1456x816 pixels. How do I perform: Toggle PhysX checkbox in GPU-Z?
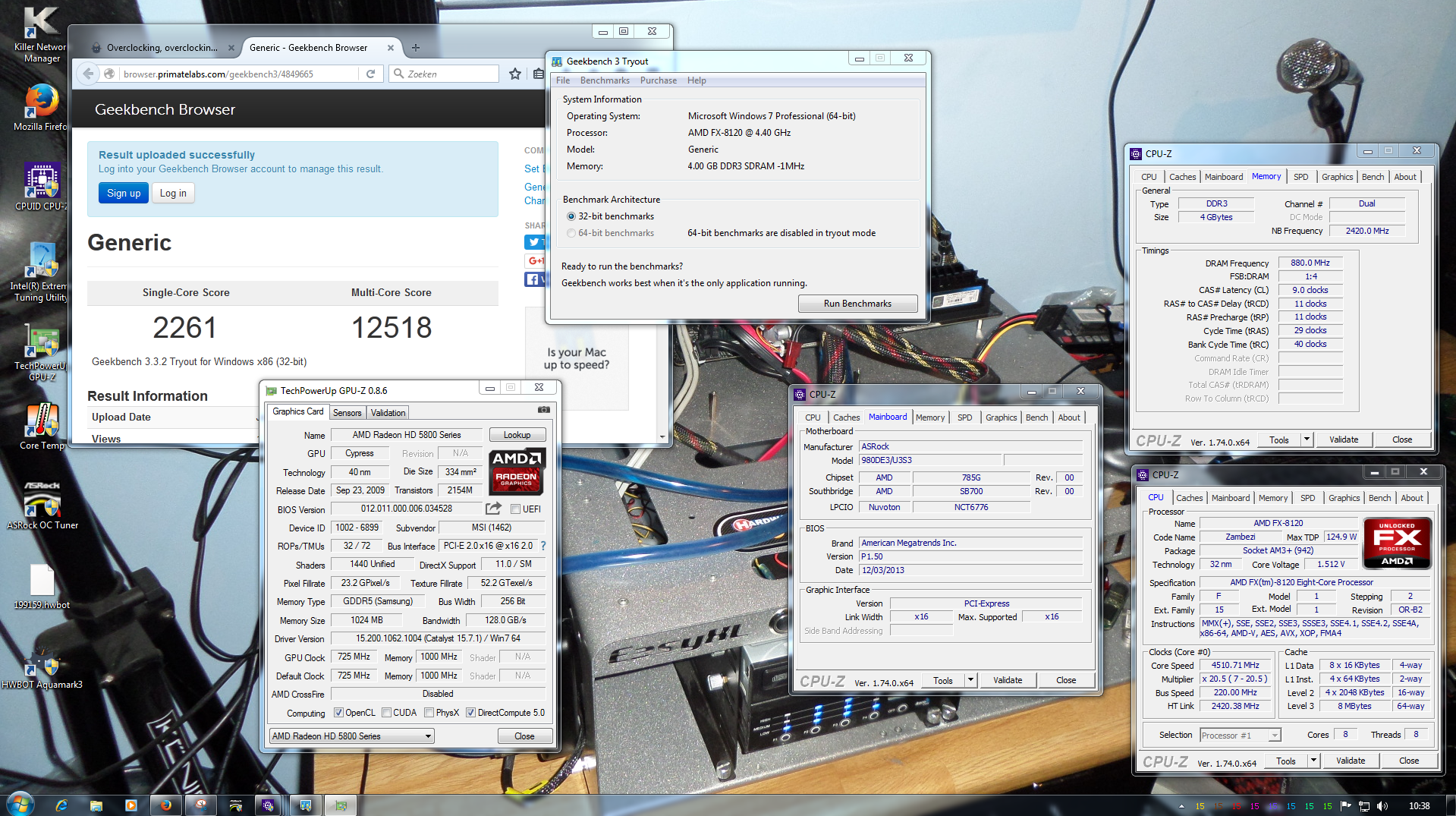point(429,713)
